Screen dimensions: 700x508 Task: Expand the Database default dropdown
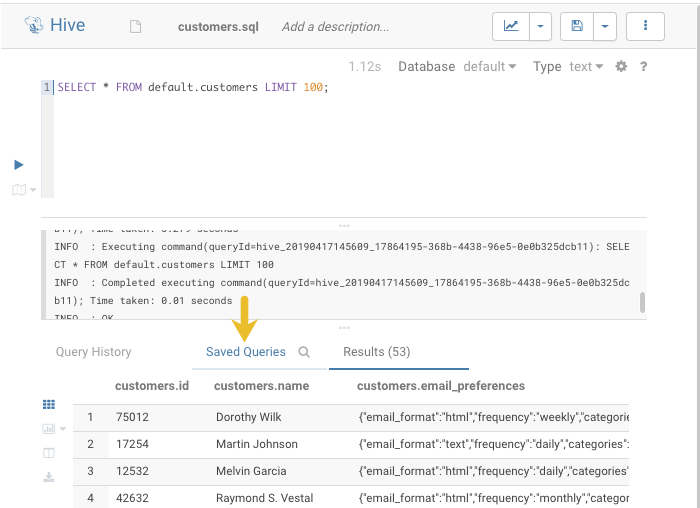click(x=489, y=67)
